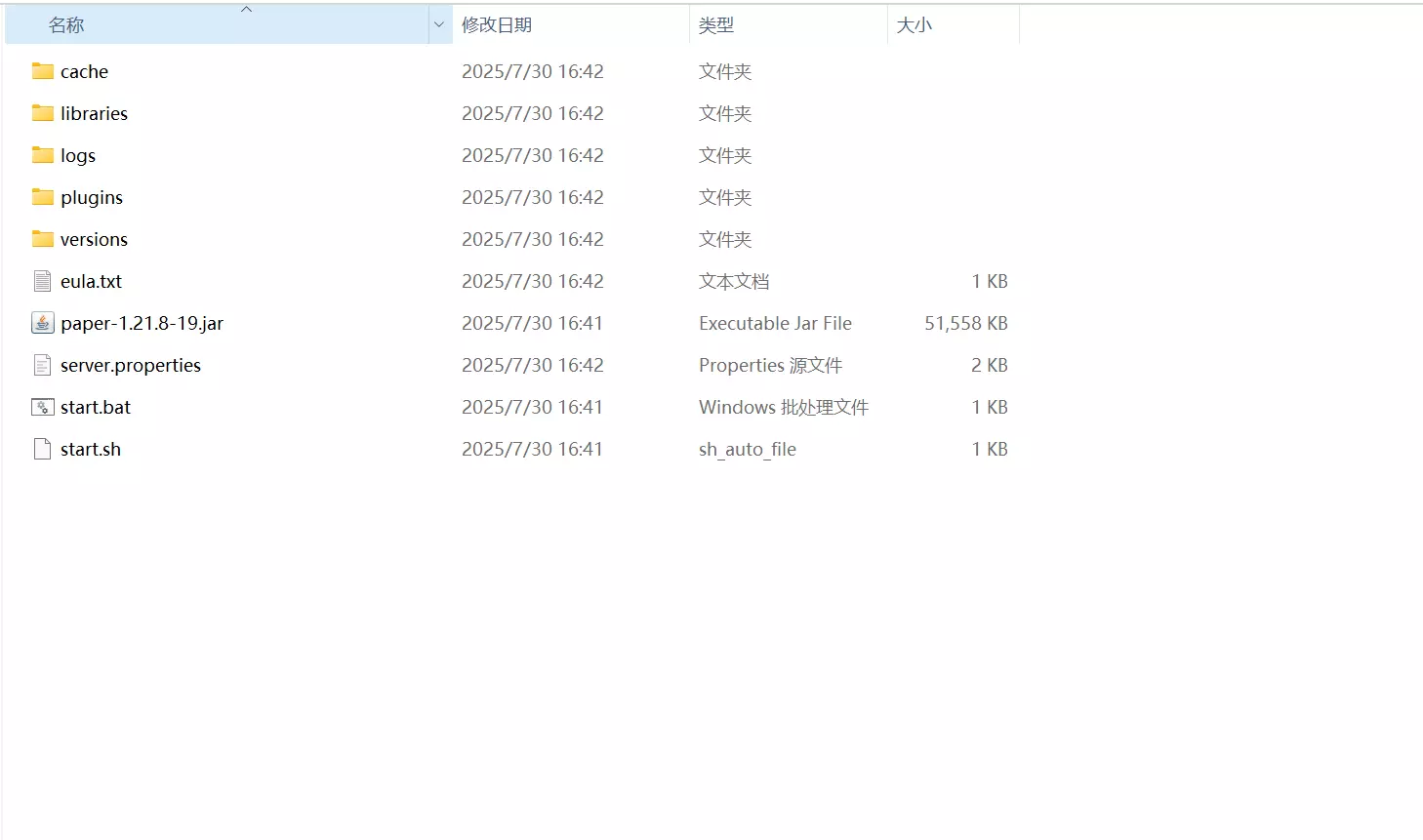The image size is (1423, 840).
Task: Select the paper-1.21.8-19.jar file name
Action: tap(142, 324)
